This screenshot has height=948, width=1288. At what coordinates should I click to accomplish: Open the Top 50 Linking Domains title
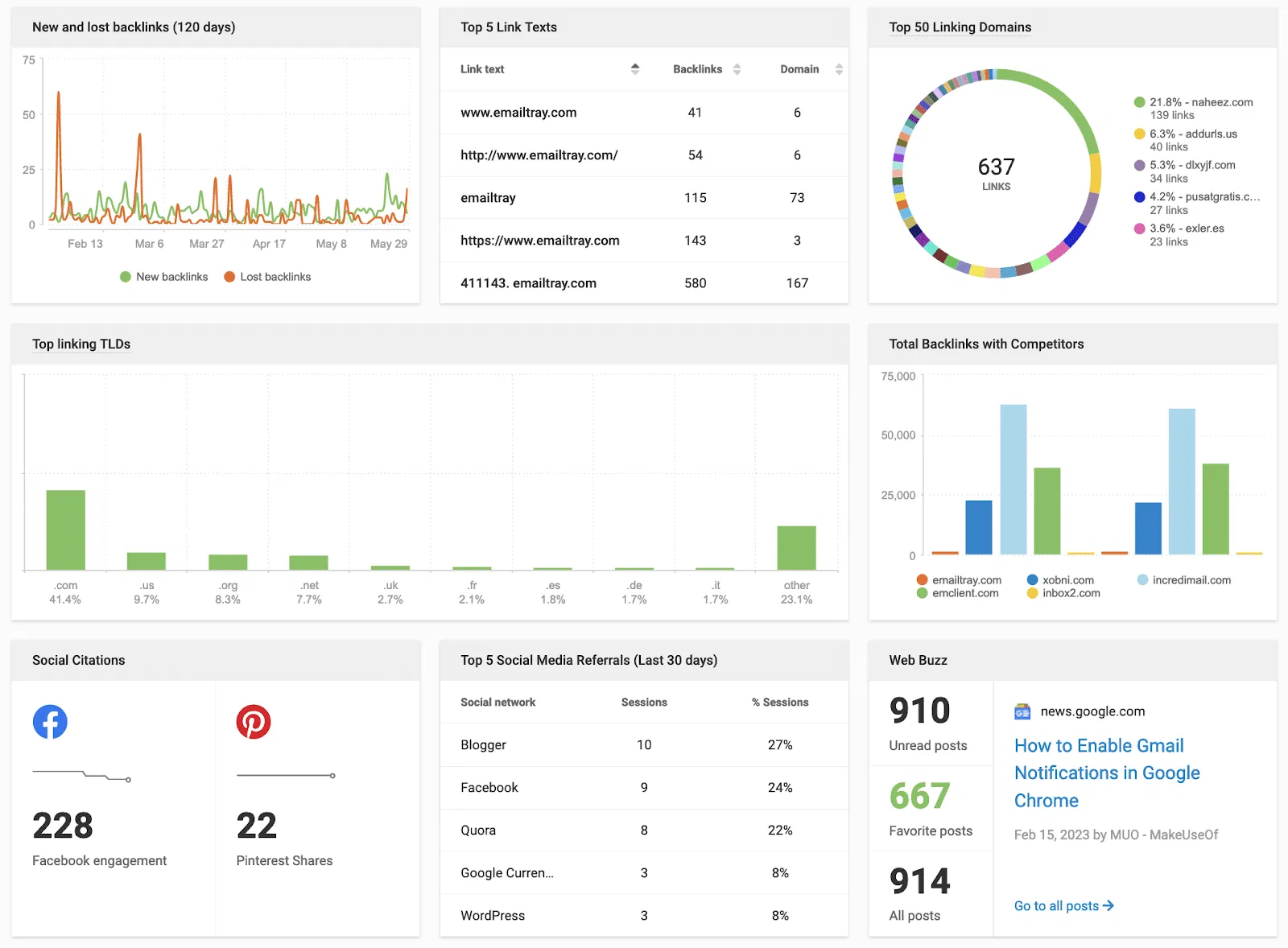960,27
